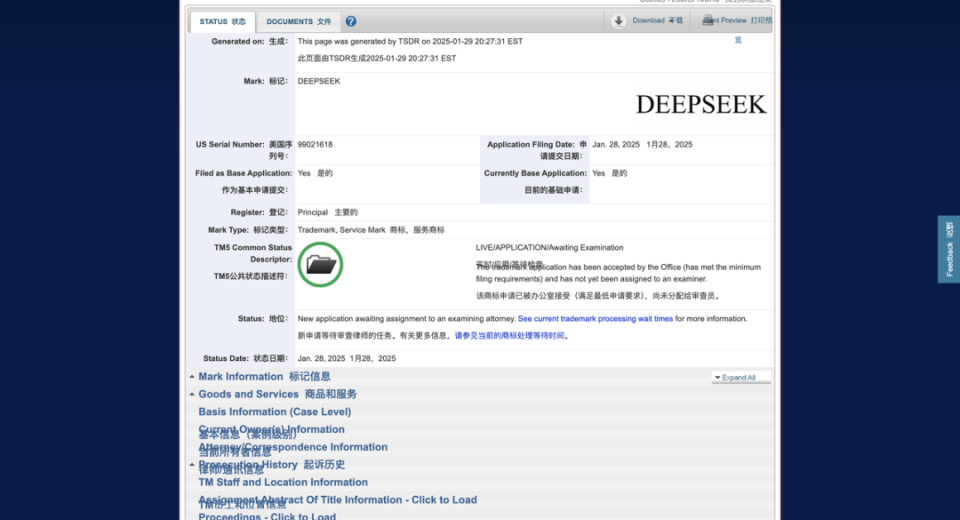Expand Basis Information (Case Level) section
960x520 pixels.
click(274, 412)
